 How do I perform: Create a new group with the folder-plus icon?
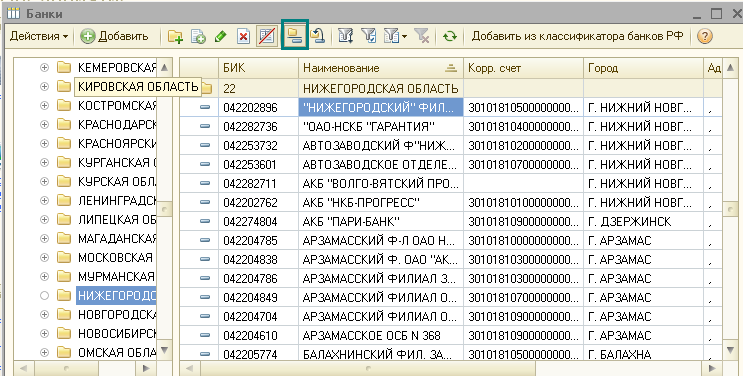(175, 37)
